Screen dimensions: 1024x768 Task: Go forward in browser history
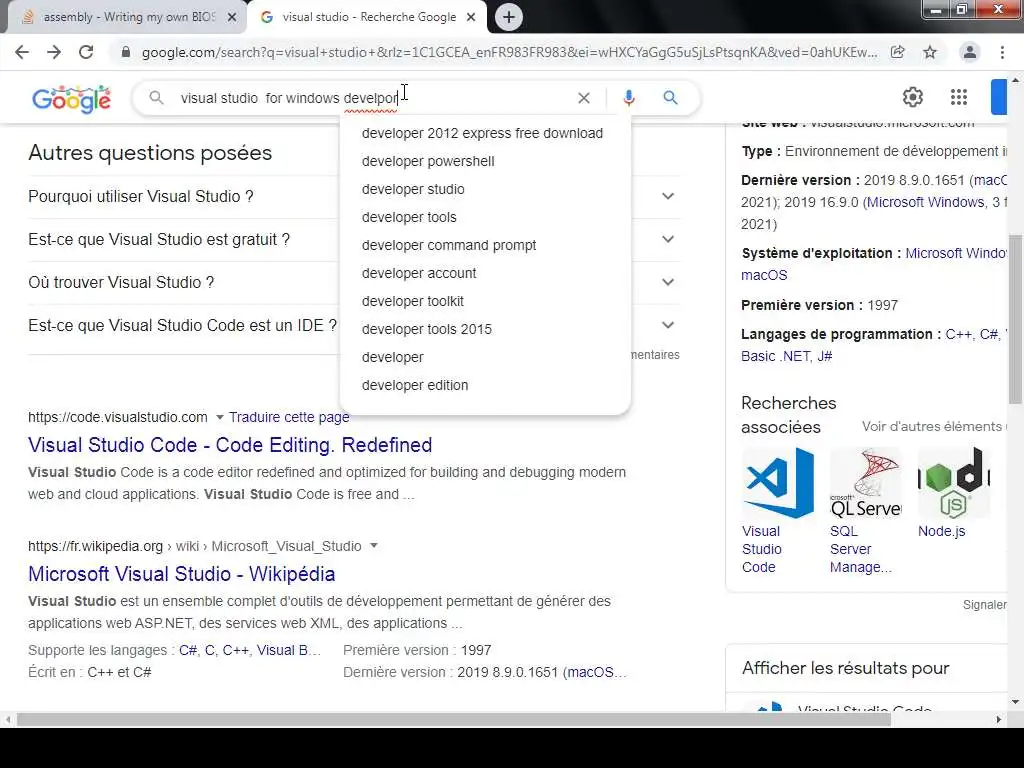pos(54,52)
